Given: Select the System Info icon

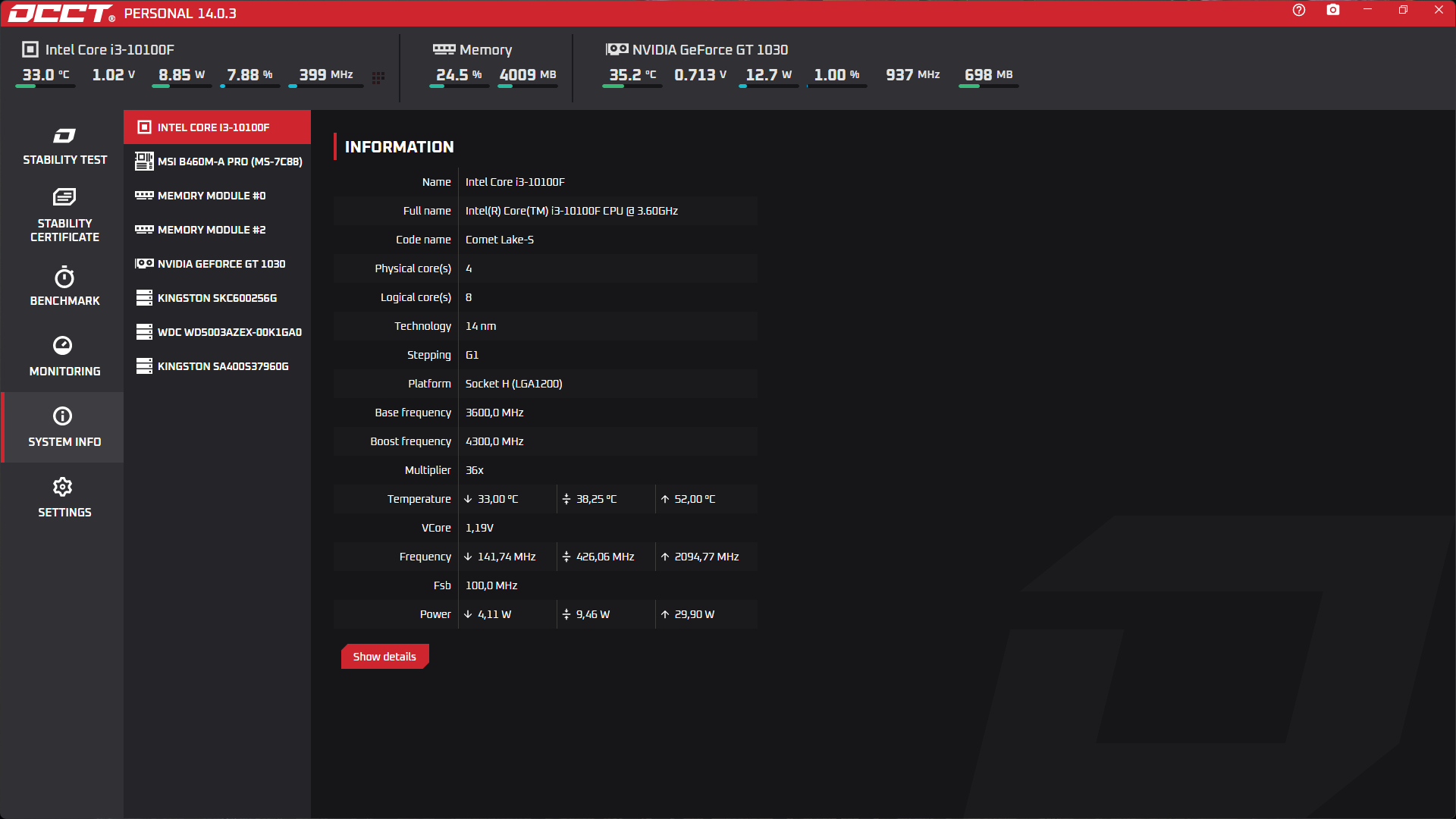Looking at the screenshot, I should (63, 416).
